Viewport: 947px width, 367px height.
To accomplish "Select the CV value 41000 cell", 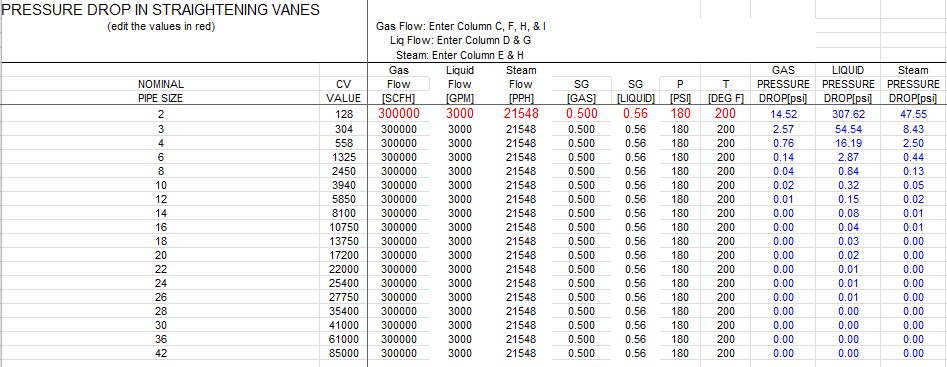I will (x=345, y=325).
